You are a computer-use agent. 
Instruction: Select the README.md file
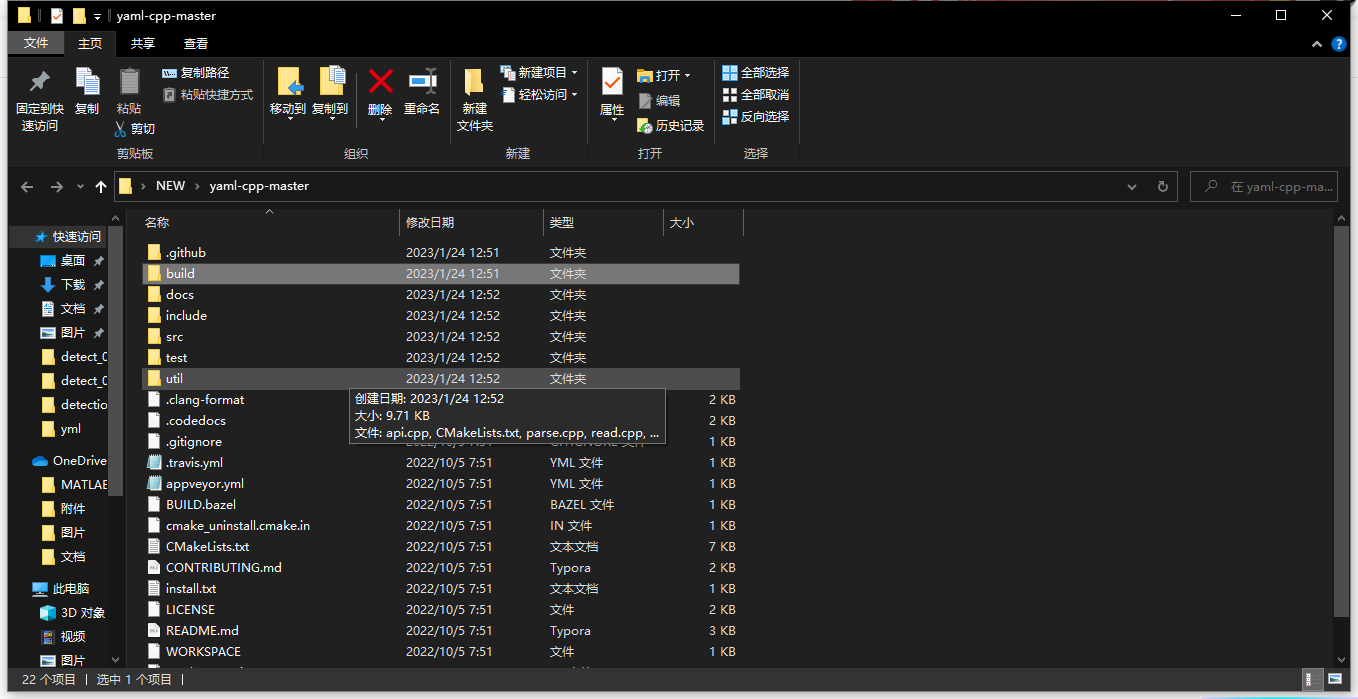click(x=441, y=631)
